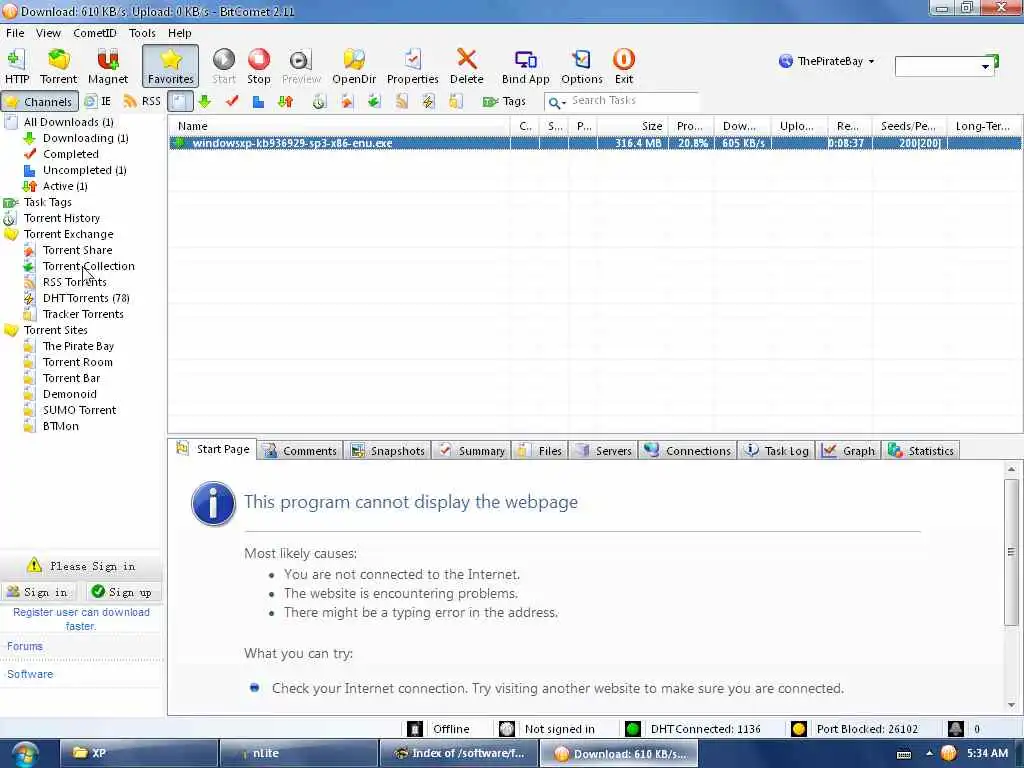Image resolution: width=1024 pixels, height=768 pixels.
Task: Toggle the RSS panel button
Action: [142, 101]
